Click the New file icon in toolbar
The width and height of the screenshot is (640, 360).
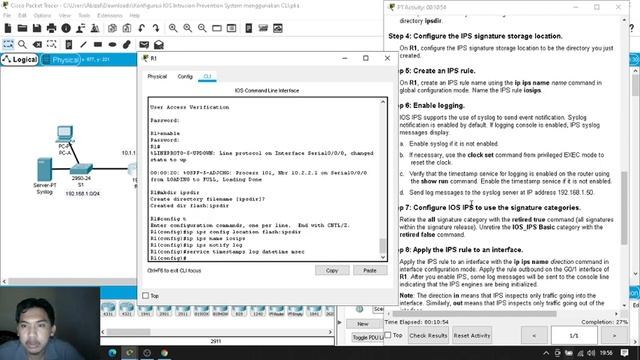[x=8, y=28]
